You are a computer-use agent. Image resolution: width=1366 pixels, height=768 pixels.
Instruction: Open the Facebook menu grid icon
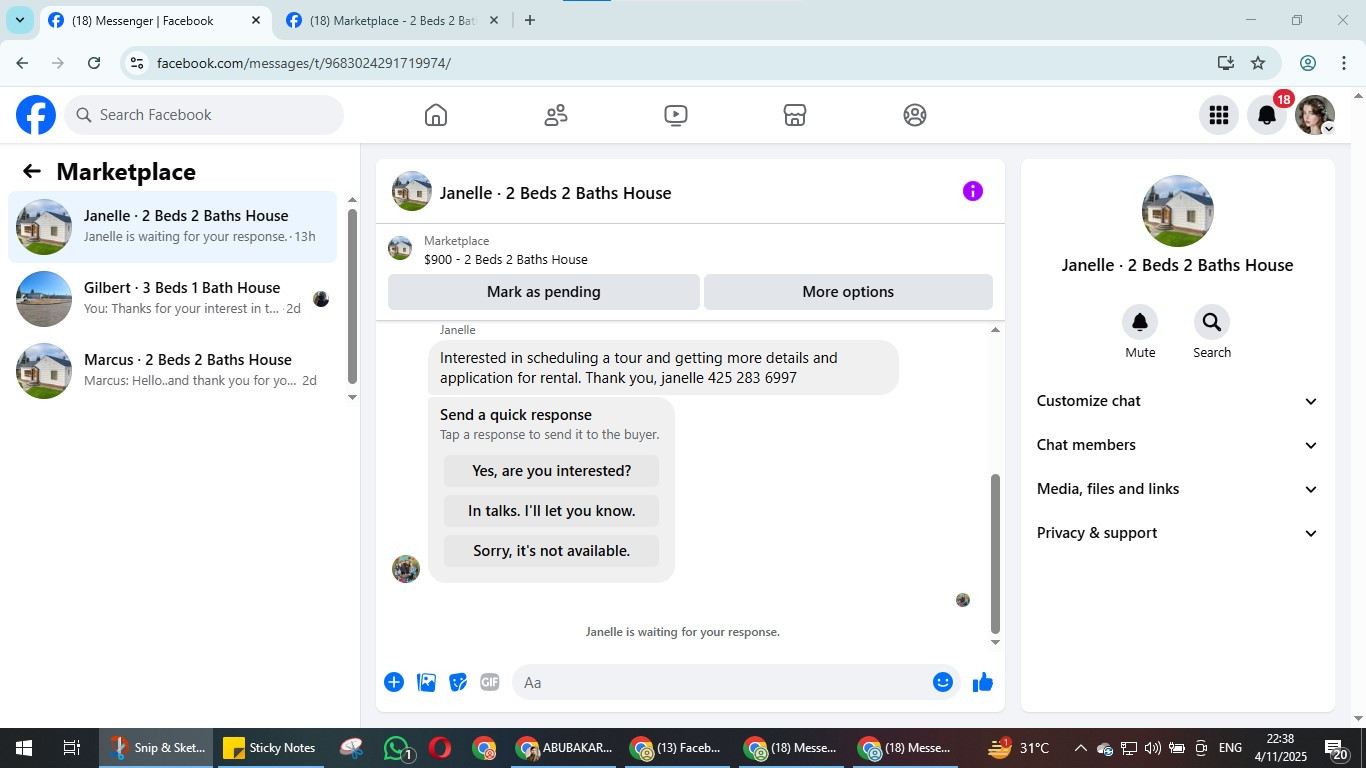[1219, 115]
